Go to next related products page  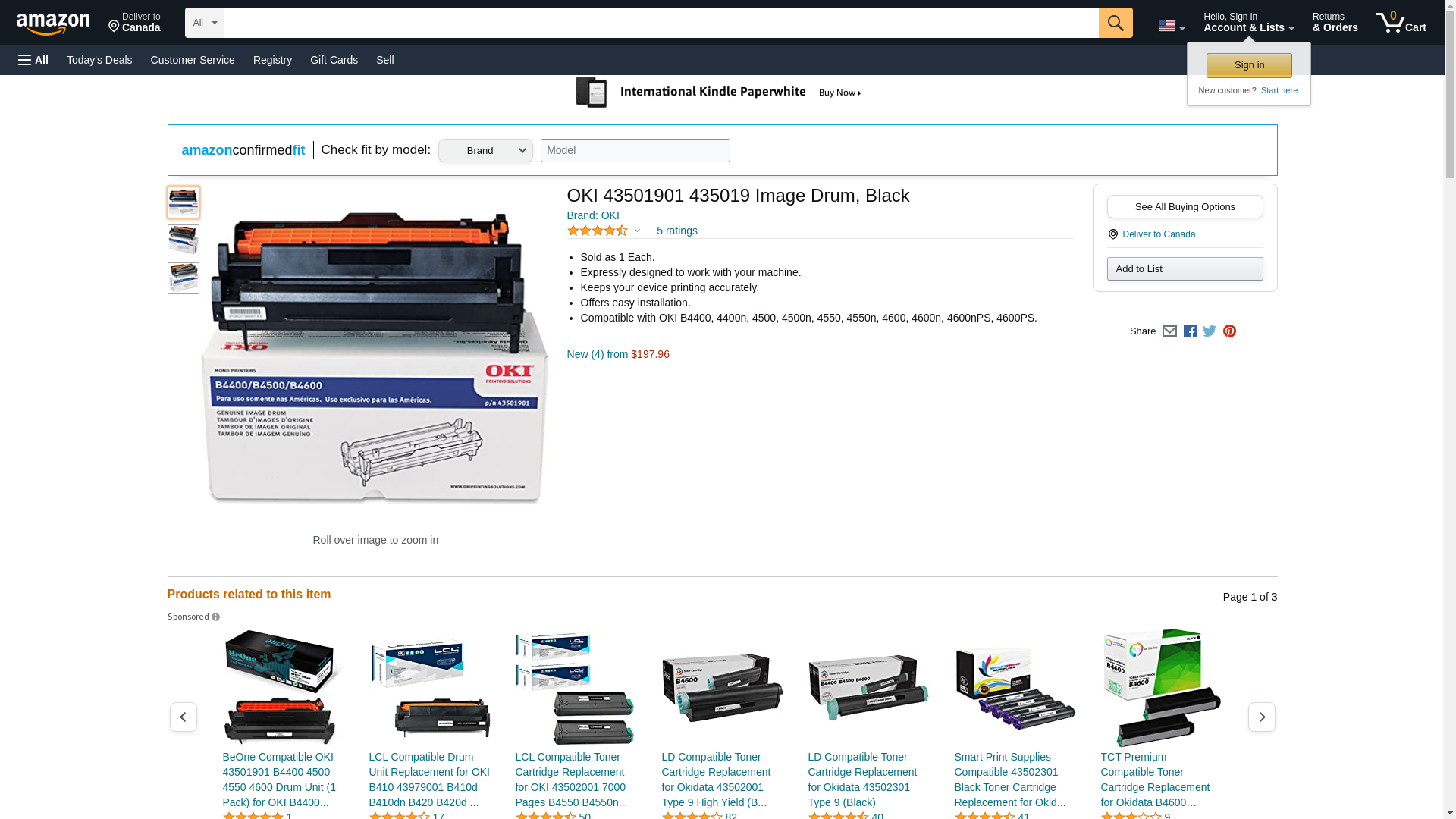(x=1261, y=717)
